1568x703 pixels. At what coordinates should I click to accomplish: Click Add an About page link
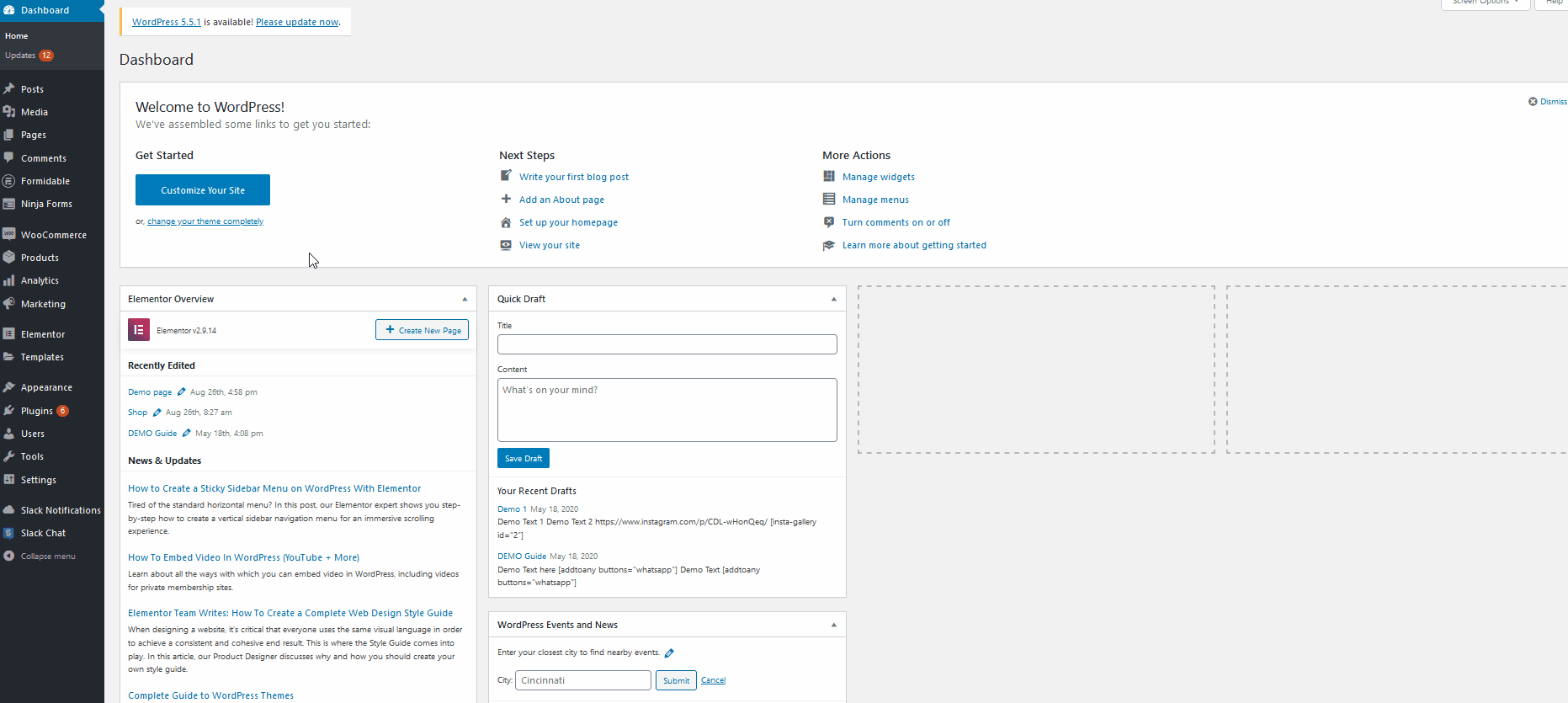coord(561,200)
